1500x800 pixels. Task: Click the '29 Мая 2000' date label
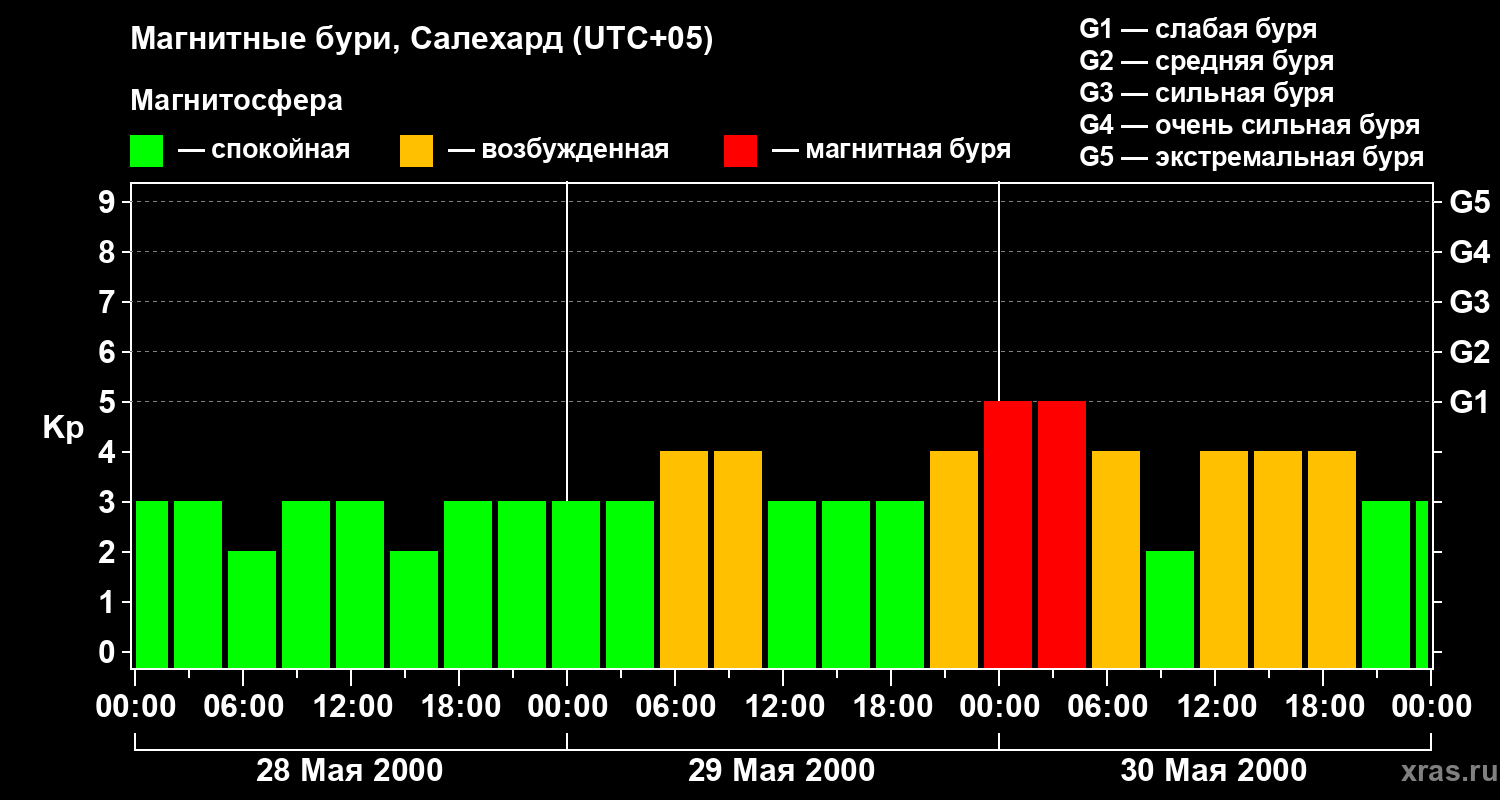coord(782,770)
